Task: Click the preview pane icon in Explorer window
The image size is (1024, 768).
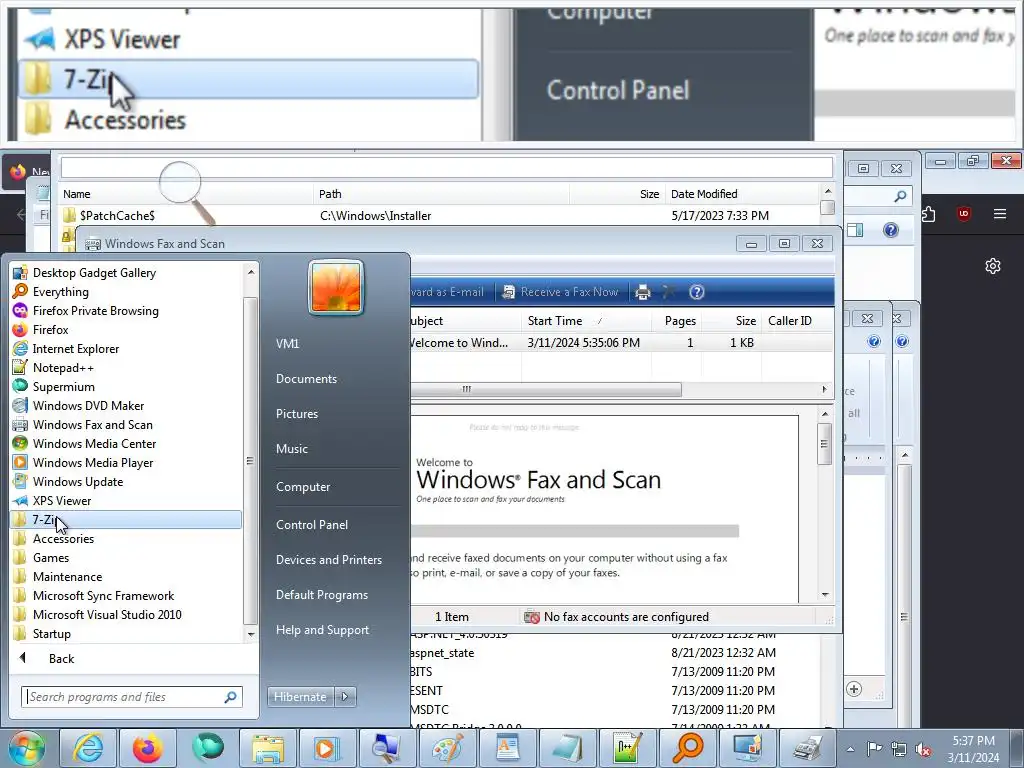Action: [x=855, y=230]
